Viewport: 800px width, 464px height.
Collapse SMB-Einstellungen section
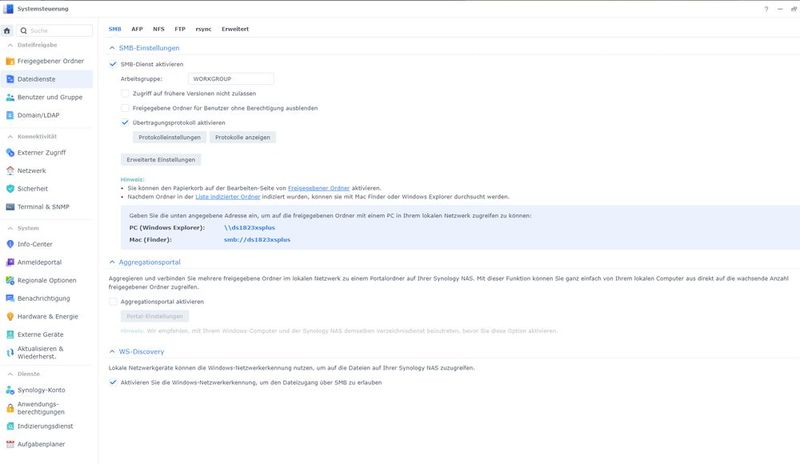click(x=112, y=48)
